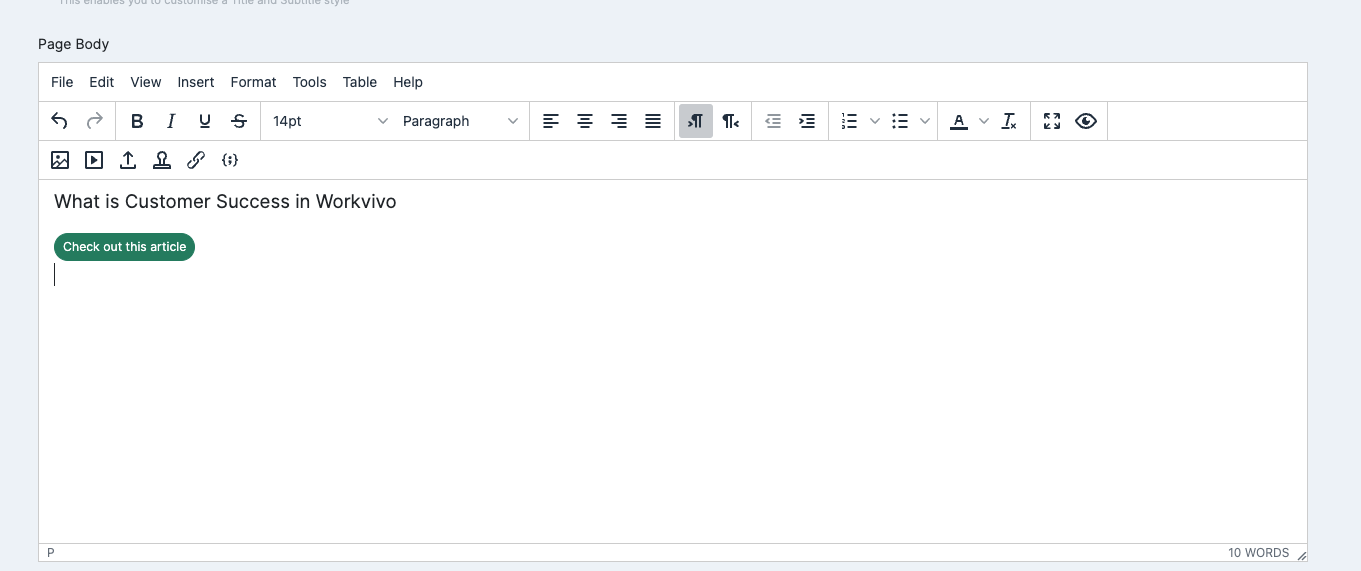Toggle bold formatting
Screen dimensions: 1361x571
137,121
